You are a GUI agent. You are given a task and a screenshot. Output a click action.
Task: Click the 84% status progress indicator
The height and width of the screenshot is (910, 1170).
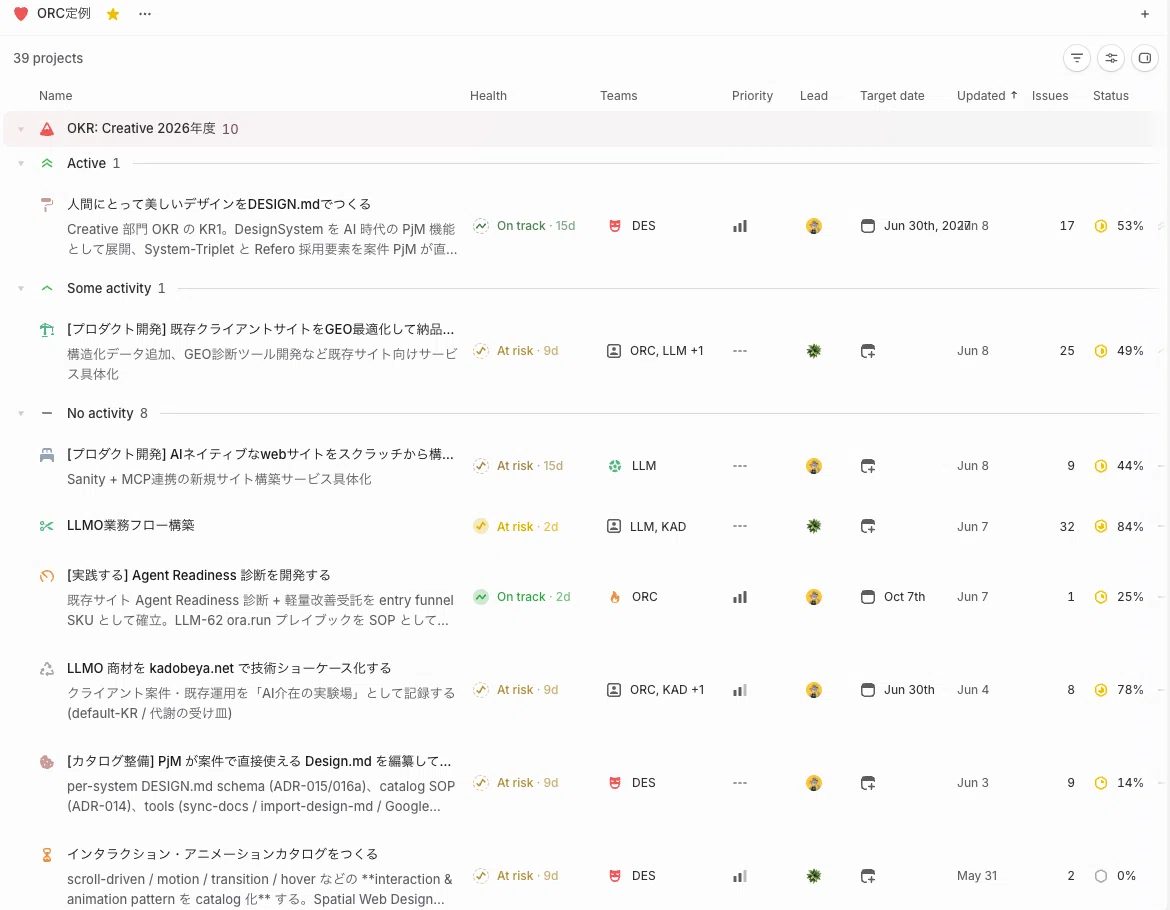click(x=1118, y=527)
